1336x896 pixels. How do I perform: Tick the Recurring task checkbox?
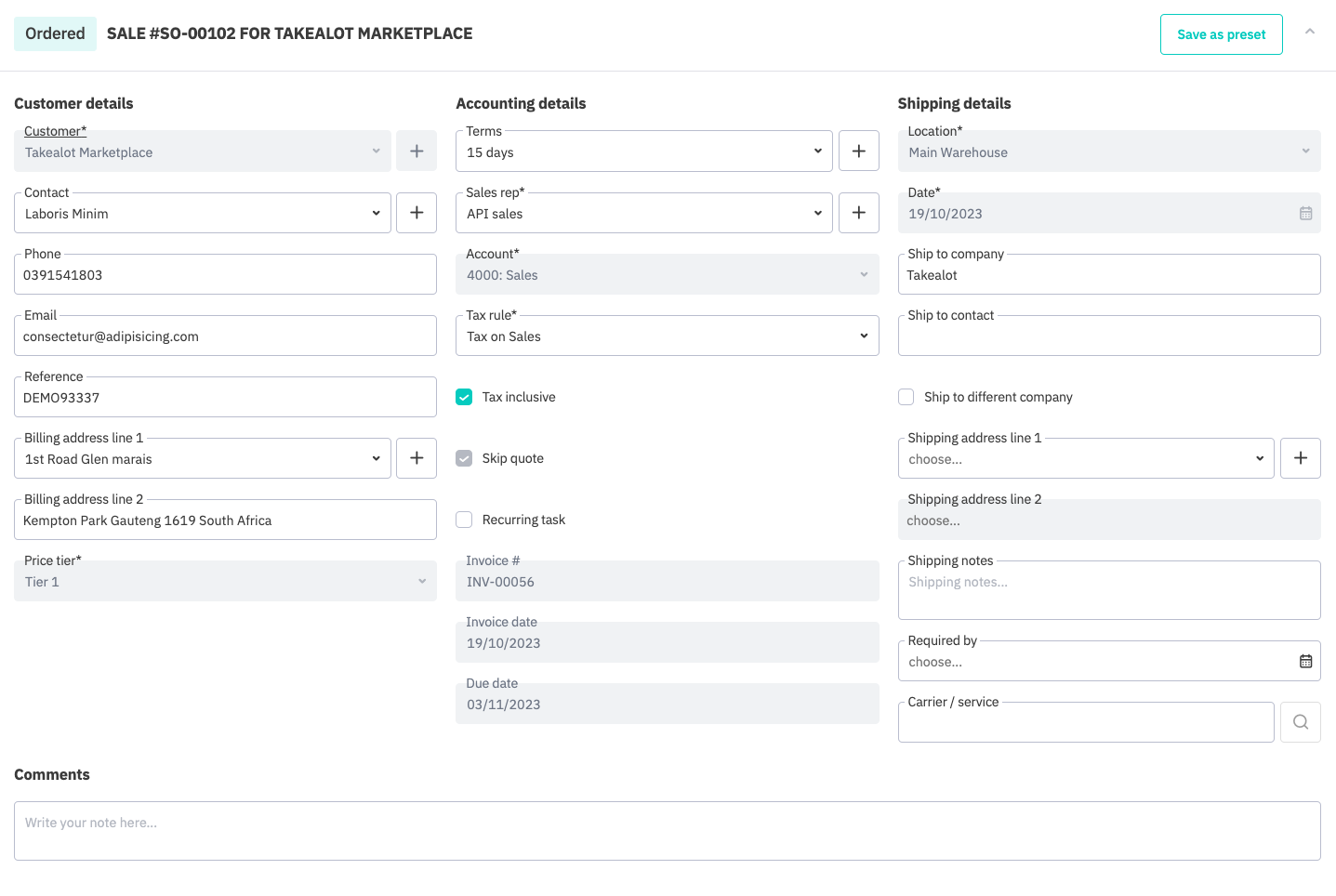(464, 520)
